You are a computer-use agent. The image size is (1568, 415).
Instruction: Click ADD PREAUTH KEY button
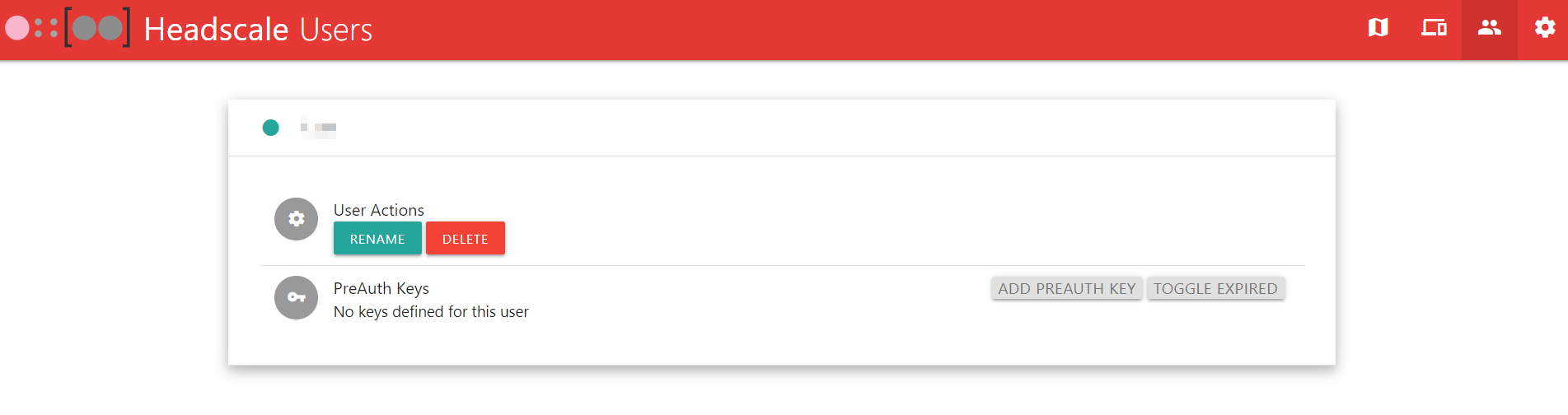click(x=1067, y=288)
